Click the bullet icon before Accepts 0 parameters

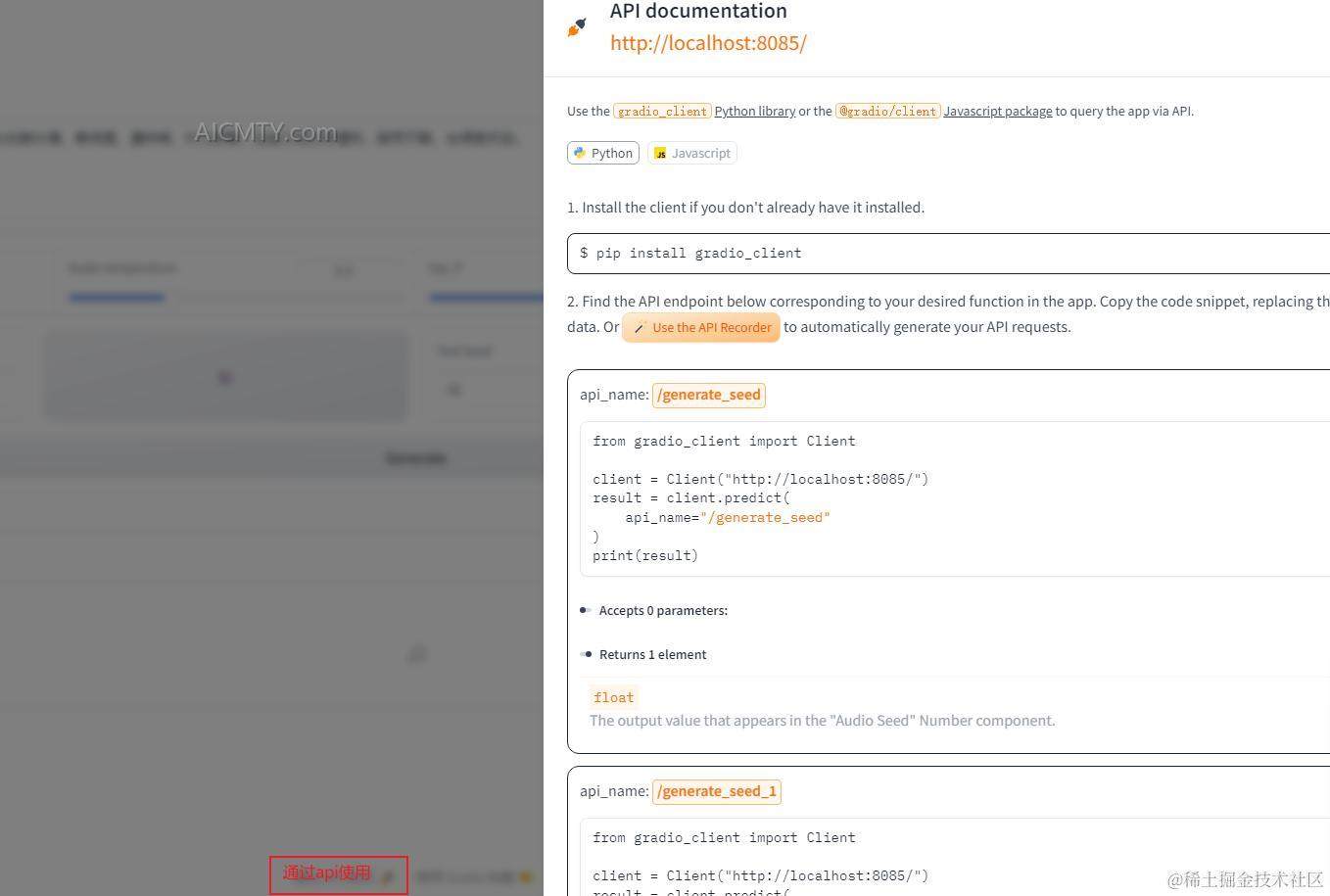586,610
